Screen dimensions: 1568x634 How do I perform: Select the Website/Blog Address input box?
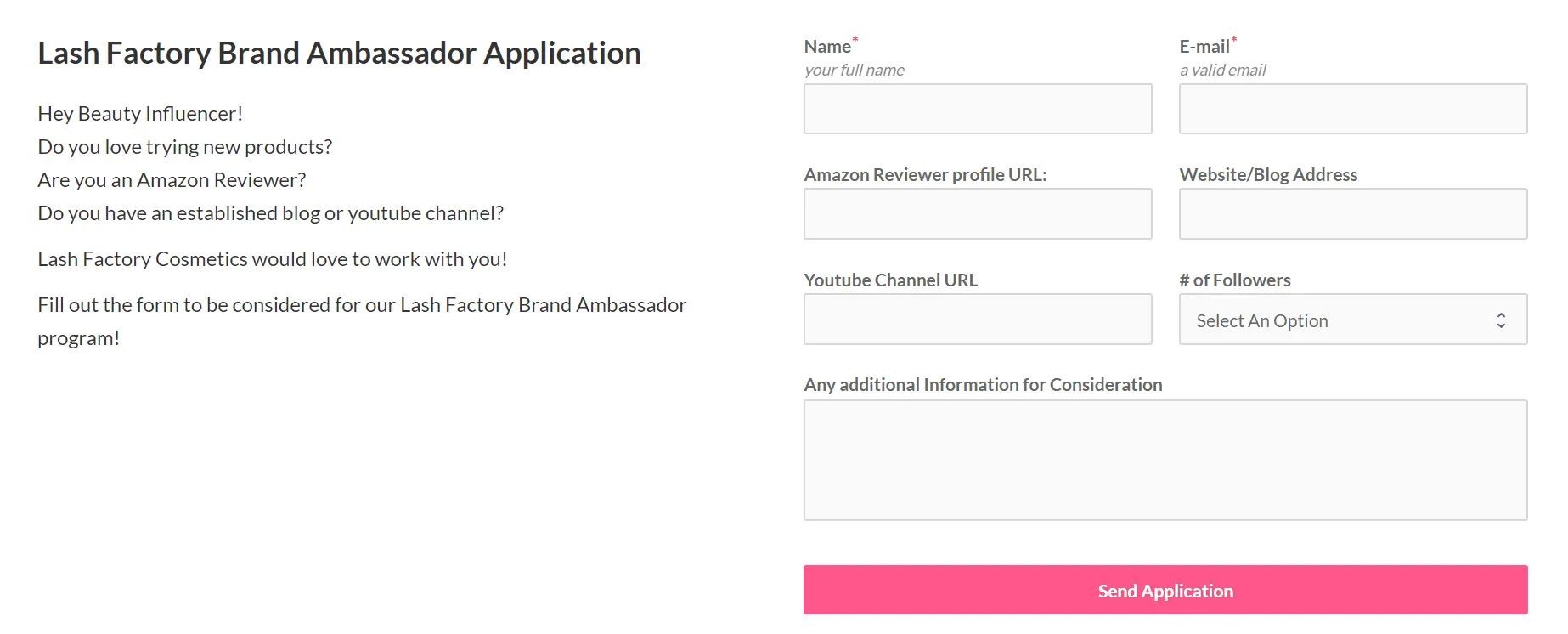pos(1352,214)
